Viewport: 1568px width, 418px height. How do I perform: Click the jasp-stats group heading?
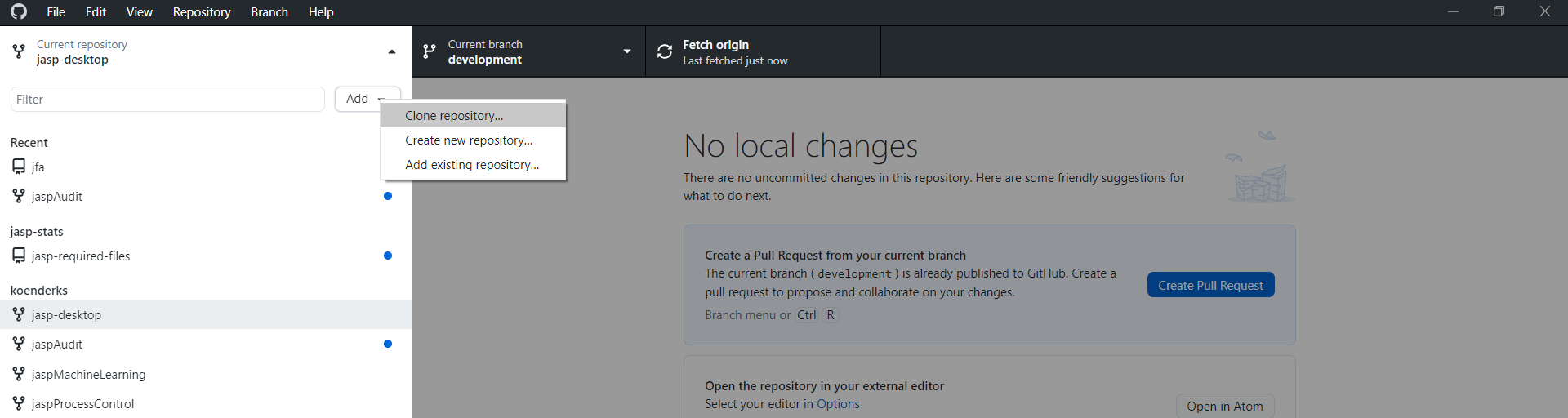coord(37,232)
